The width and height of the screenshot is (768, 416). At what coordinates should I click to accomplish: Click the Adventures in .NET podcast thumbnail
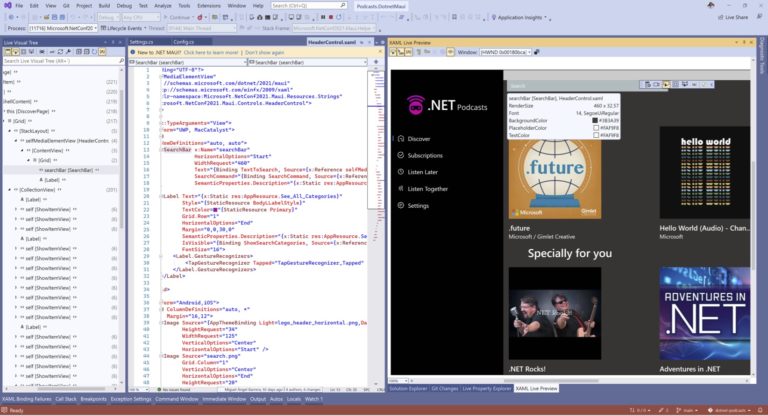pyautogui.click(x=704, y=314)
